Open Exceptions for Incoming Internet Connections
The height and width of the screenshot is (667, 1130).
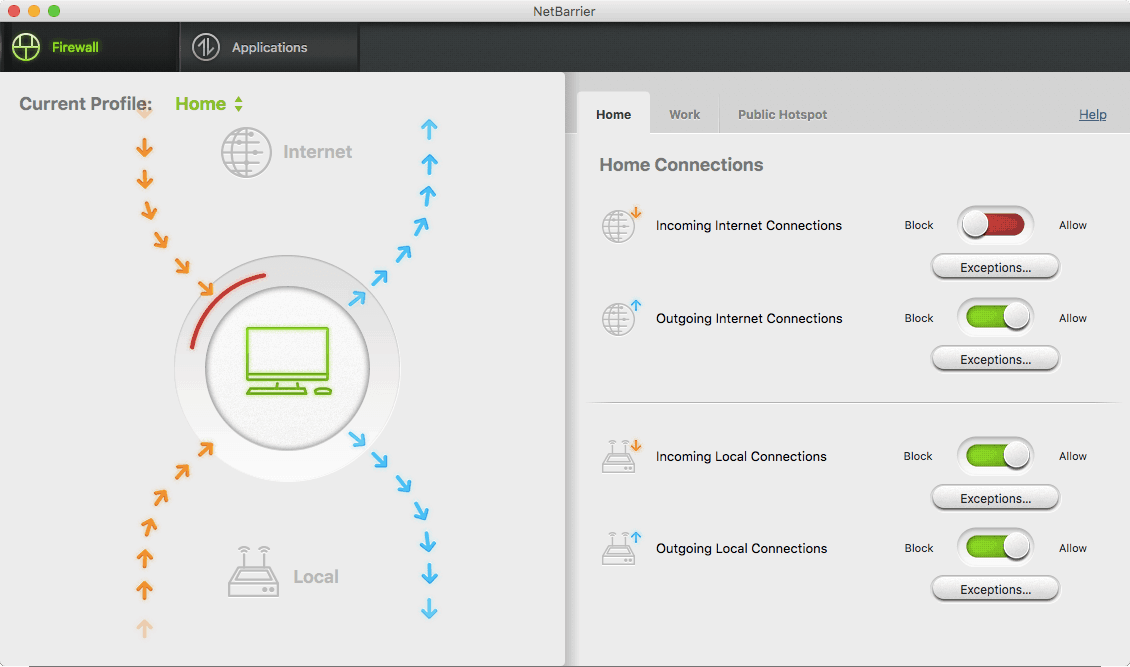pyautogui.click(x=995, y=266)
